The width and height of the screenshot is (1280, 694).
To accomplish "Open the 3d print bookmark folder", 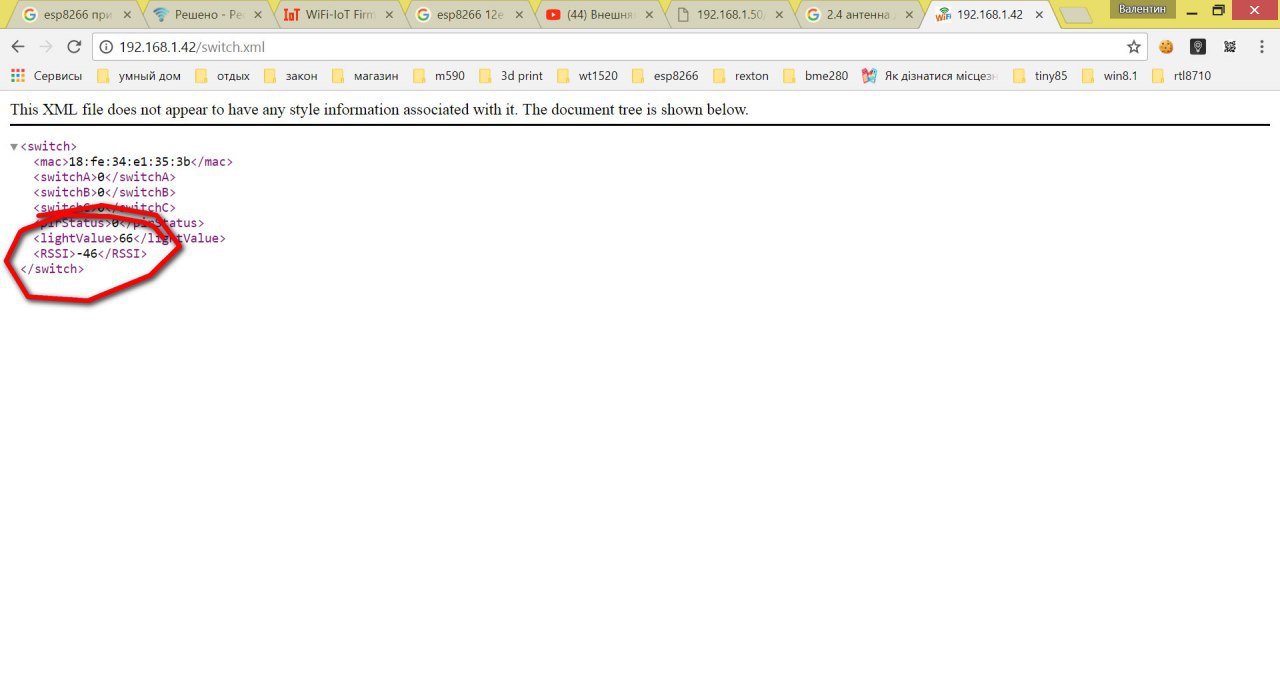I will point(511,76).
